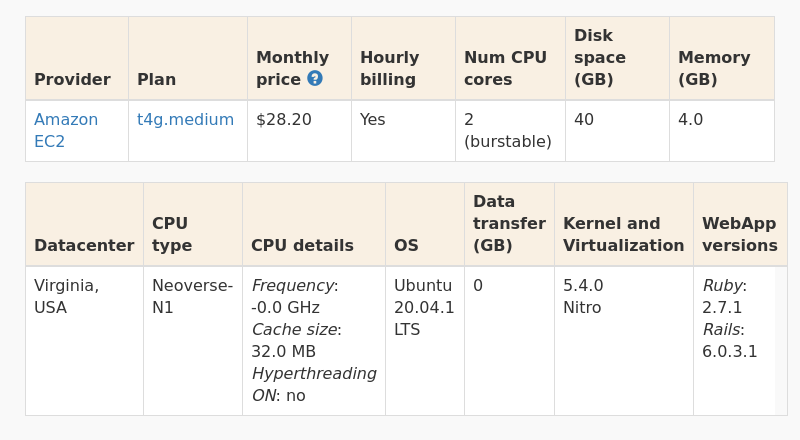Click the Ubuntu 20.04.1 LTS cell

(424, 308)
